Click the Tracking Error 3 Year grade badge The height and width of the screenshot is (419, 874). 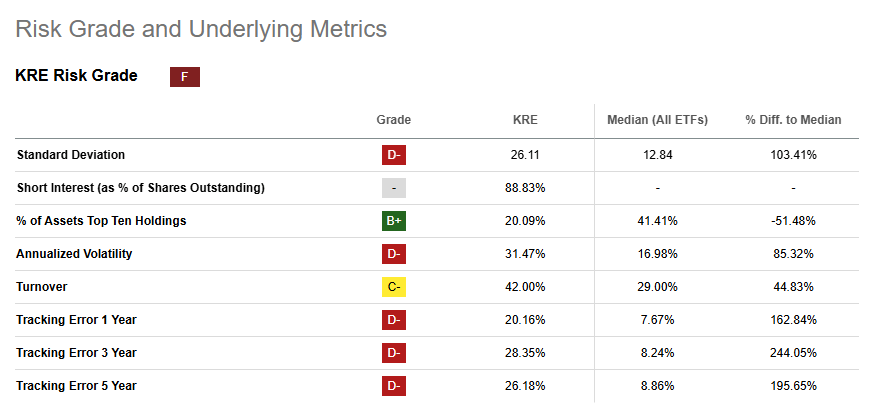pos(394,353)
